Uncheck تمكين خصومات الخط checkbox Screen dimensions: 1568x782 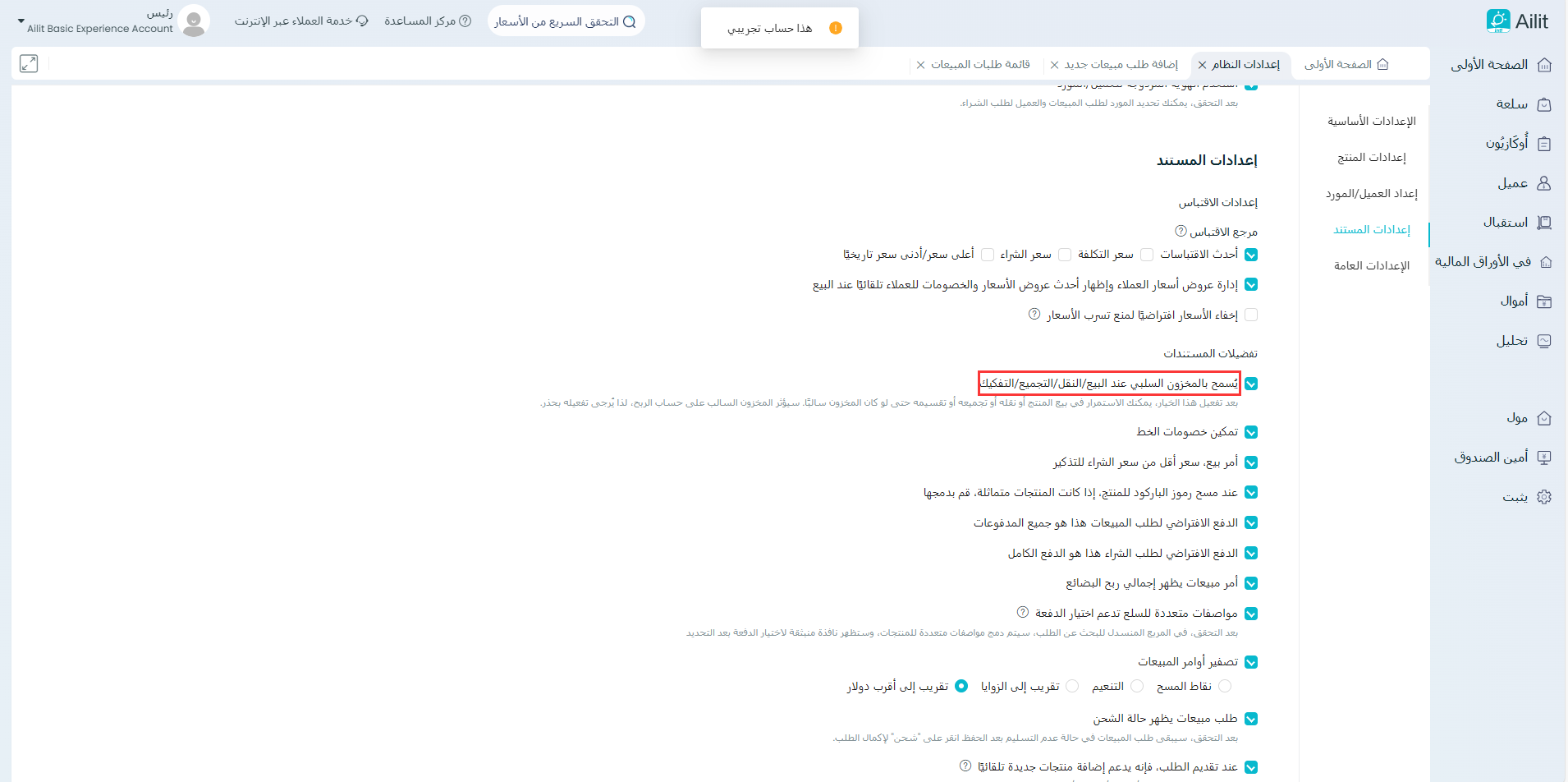coord(1251,432)
